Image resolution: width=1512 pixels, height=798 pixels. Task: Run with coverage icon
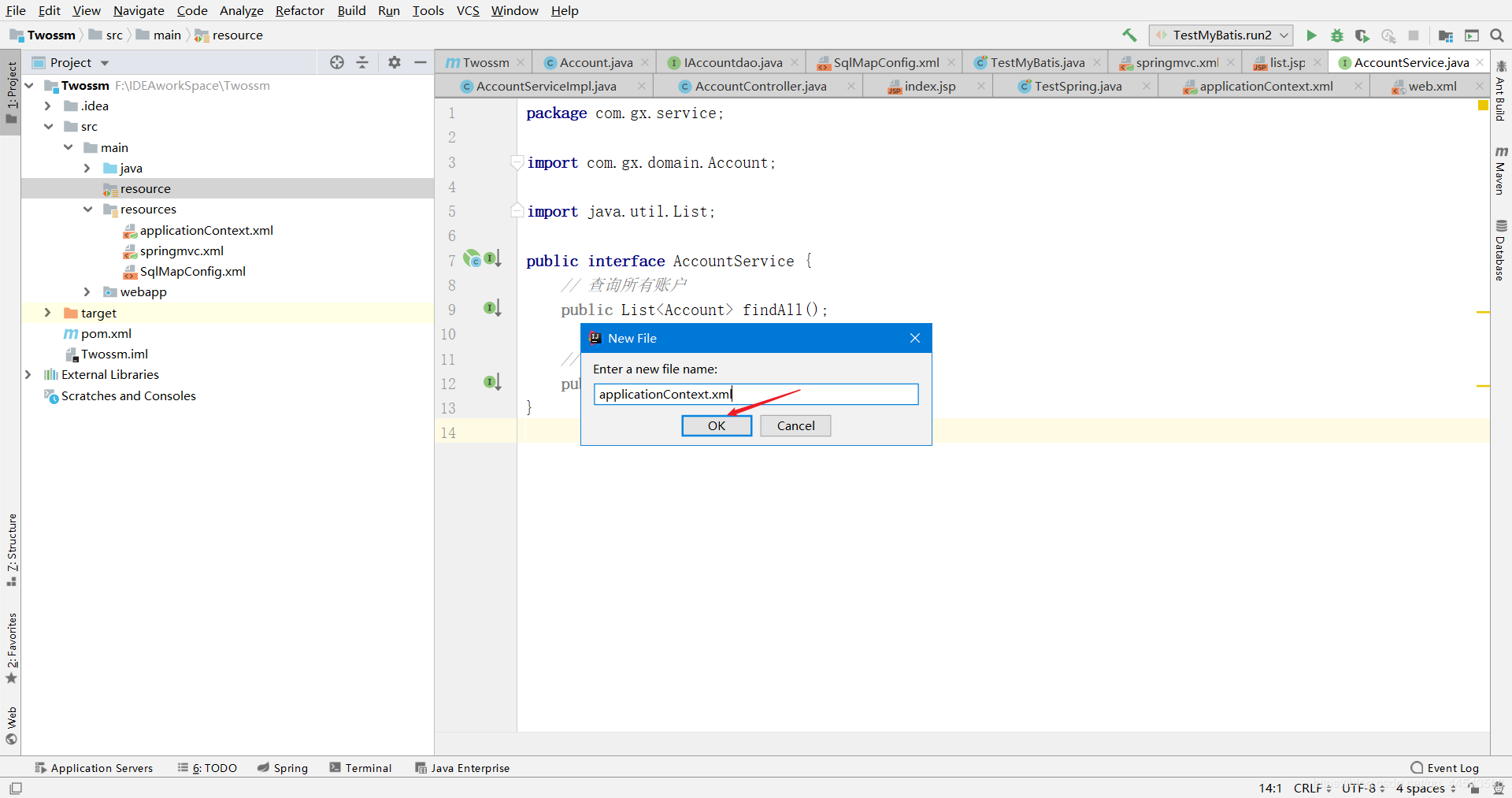[1362, 35]
